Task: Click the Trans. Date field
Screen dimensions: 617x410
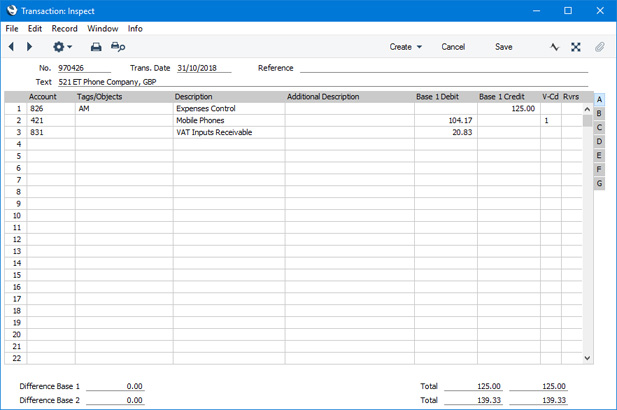Action: (x=204, y=68)
